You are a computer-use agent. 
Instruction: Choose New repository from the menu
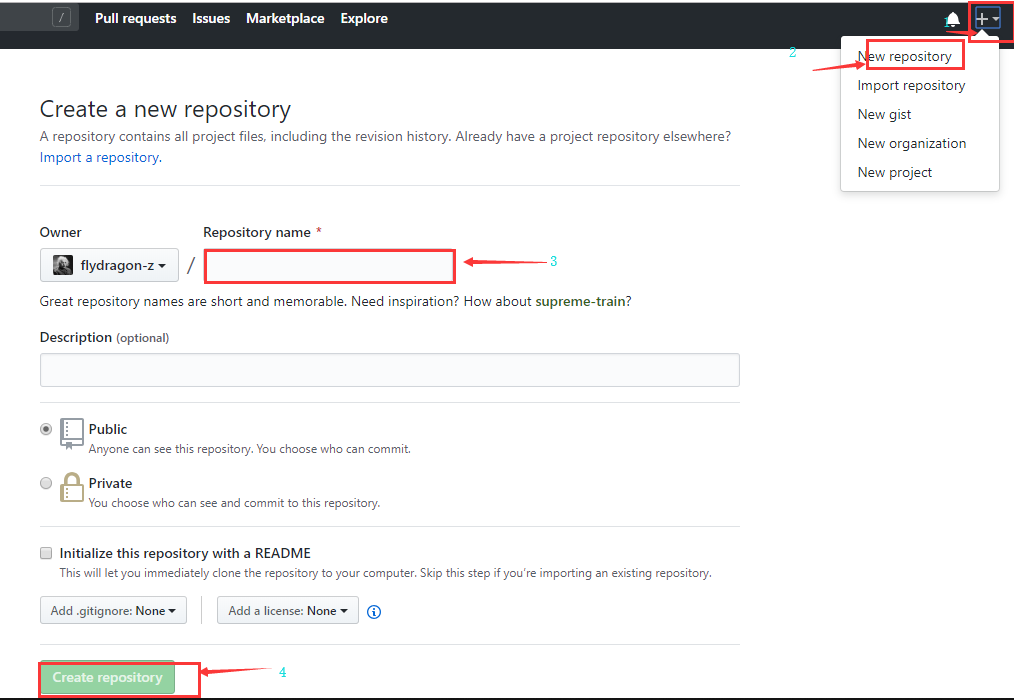(905, 56)
